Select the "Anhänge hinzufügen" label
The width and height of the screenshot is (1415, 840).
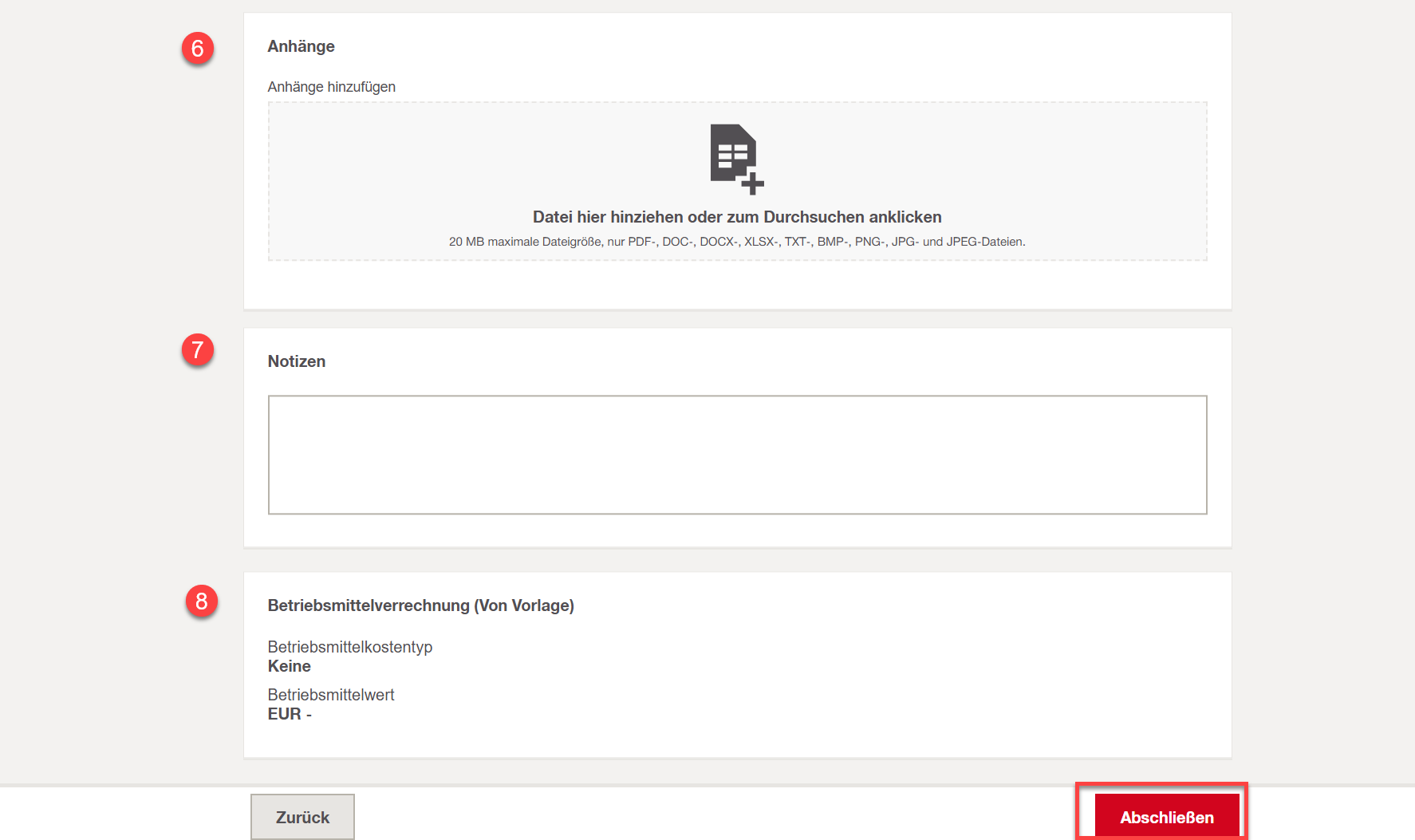[332, 87]
